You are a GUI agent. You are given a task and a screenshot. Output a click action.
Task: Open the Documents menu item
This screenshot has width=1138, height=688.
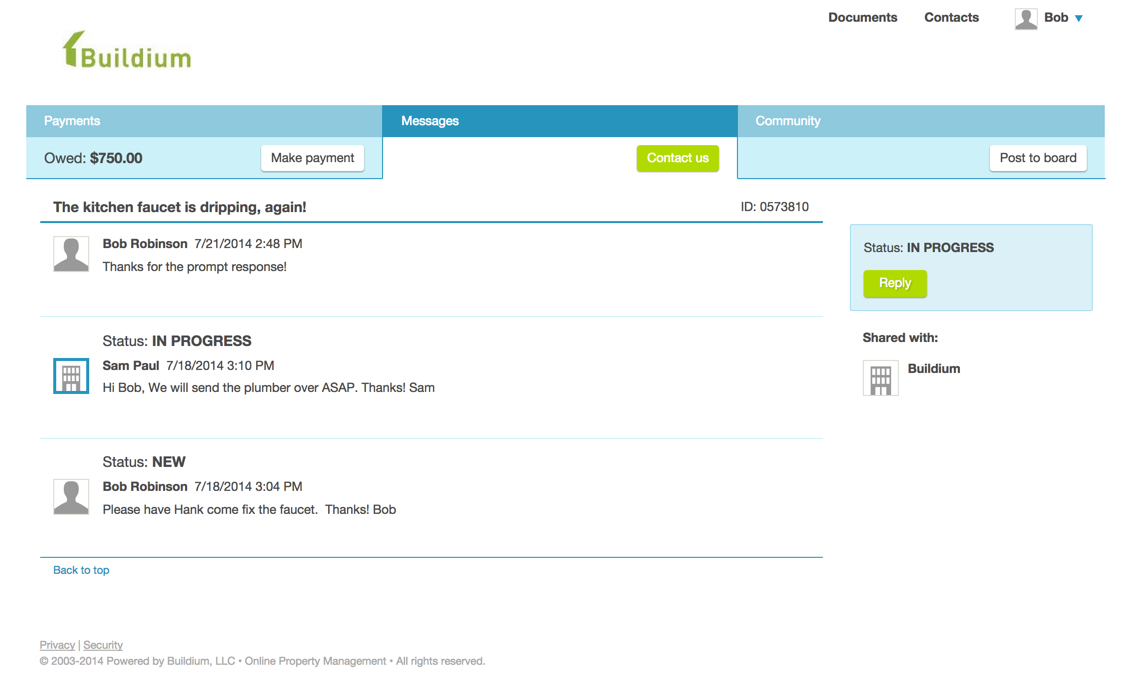pyautogui.click(x=862, y=17)
